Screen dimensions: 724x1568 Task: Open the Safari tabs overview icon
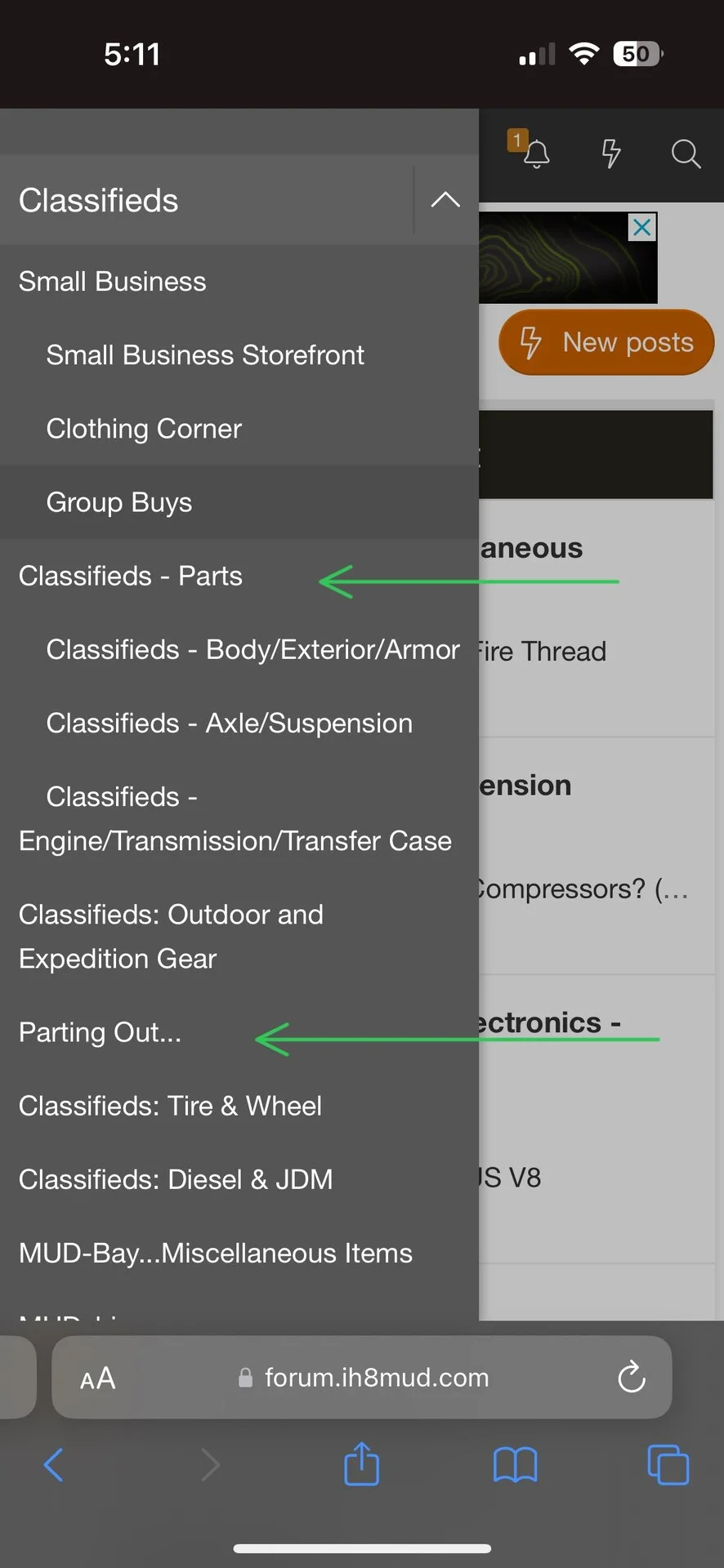tap(668, 1463)
